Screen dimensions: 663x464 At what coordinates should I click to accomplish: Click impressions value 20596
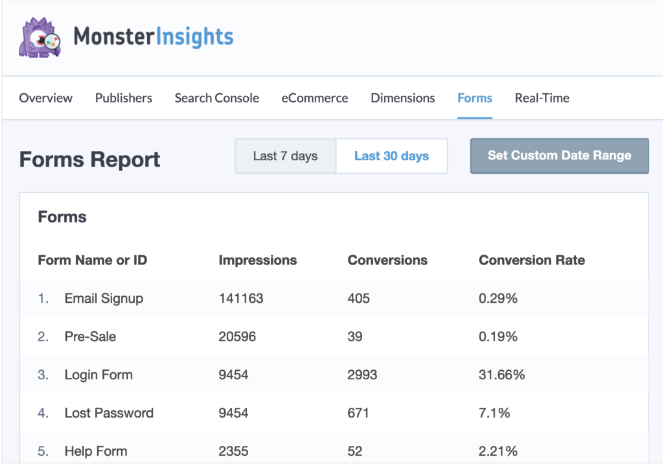pyautogui.click(x=237, y=337)
